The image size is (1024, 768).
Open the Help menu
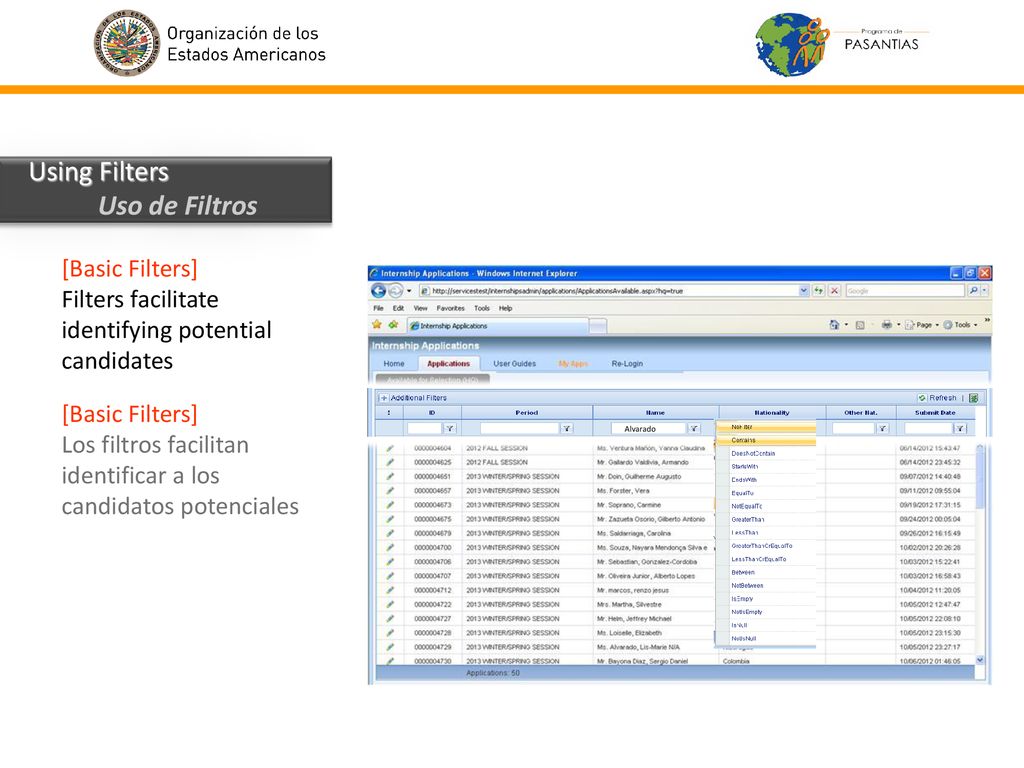[505, 308]
